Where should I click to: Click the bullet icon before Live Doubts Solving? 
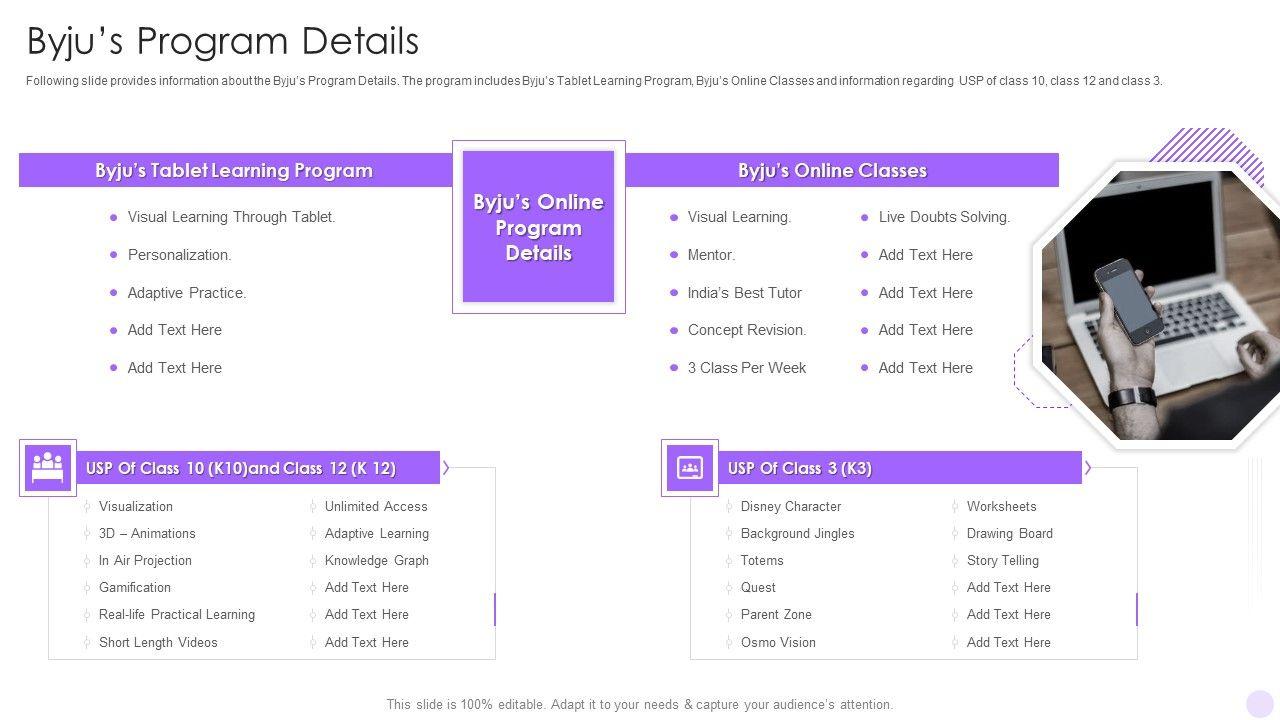[863, 217]
